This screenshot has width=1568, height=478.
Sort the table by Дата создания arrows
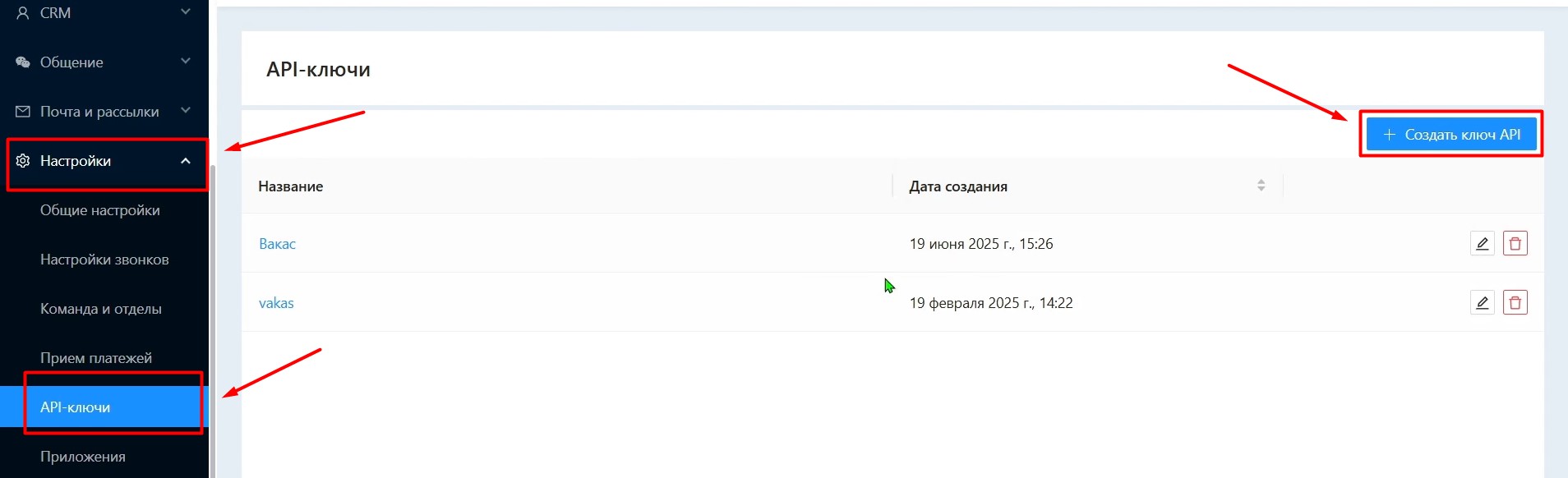[1261, 186]
